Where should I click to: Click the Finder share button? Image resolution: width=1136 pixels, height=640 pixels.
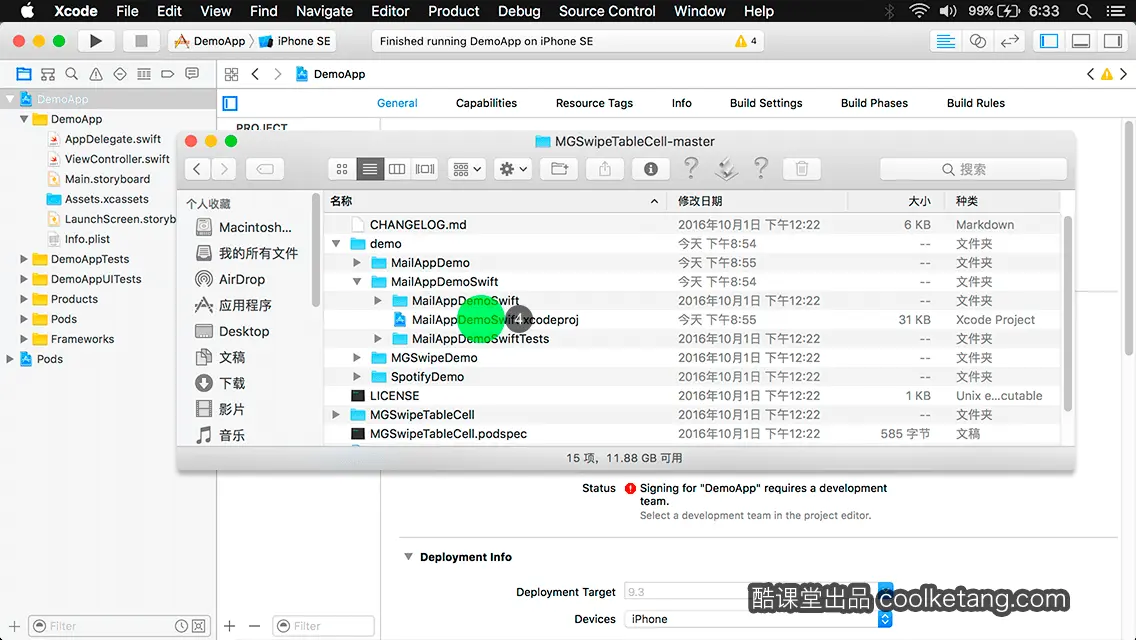pos(605,169)
